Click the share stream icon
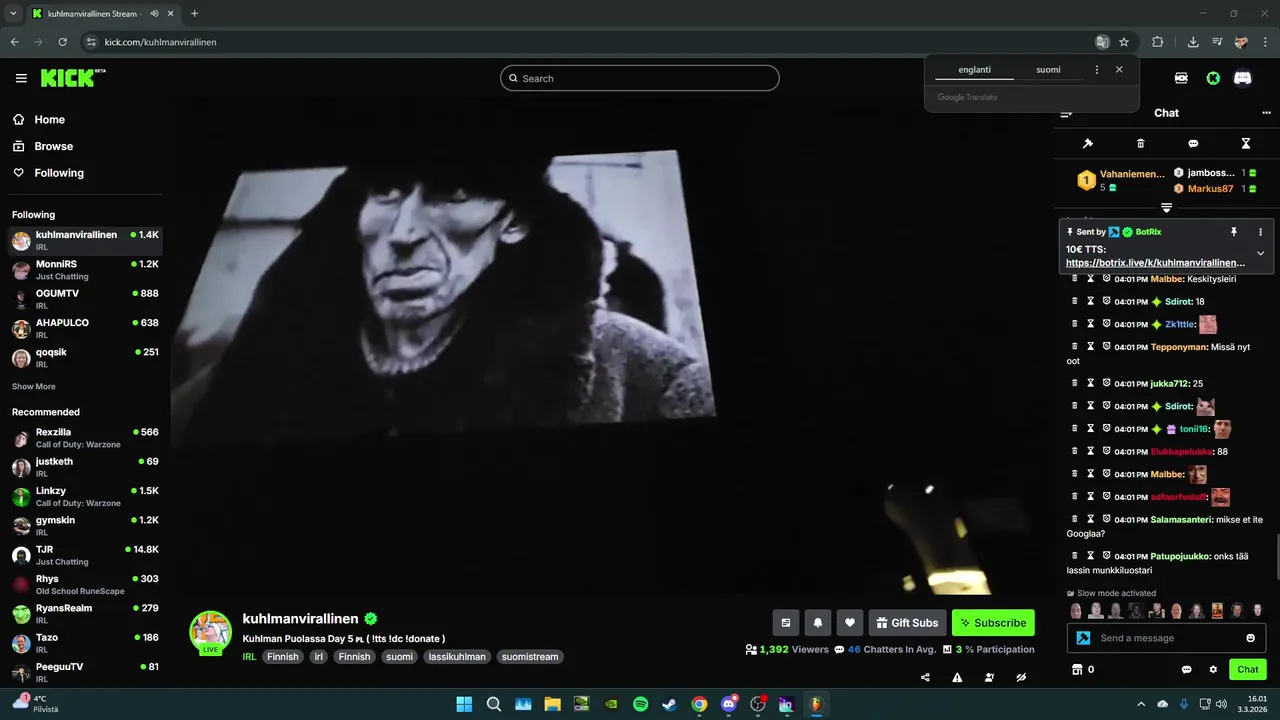Image resolution: width=1280 pixels, height=720 pixels. [x=925, y=677]
